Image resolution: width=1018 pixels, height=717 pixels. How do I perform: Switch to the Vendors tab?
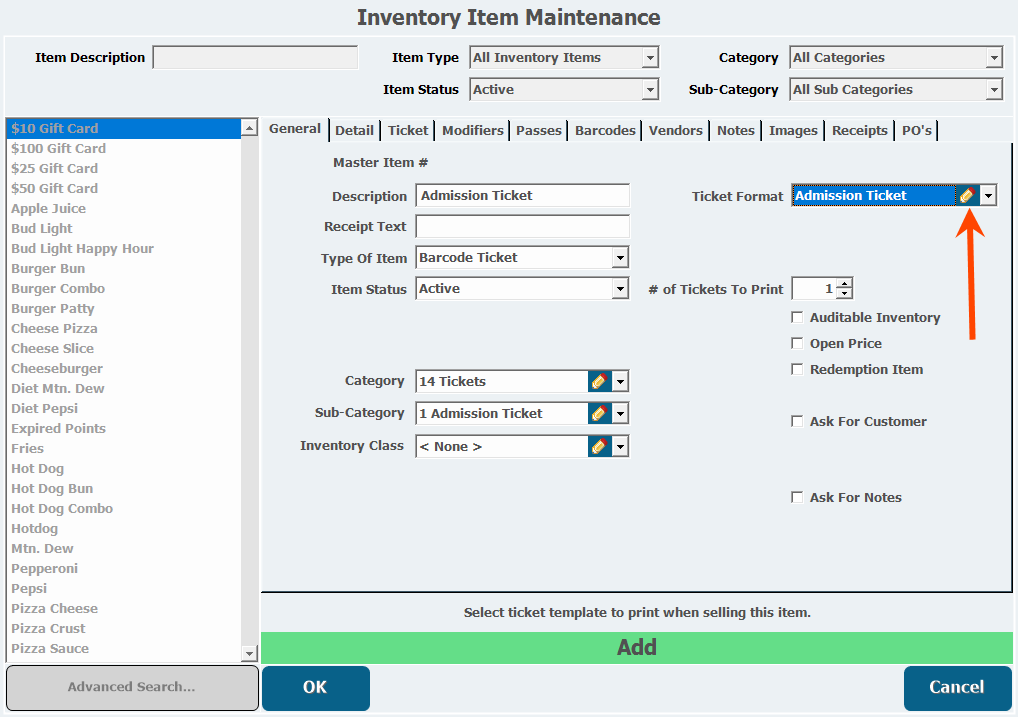(676, 131)
